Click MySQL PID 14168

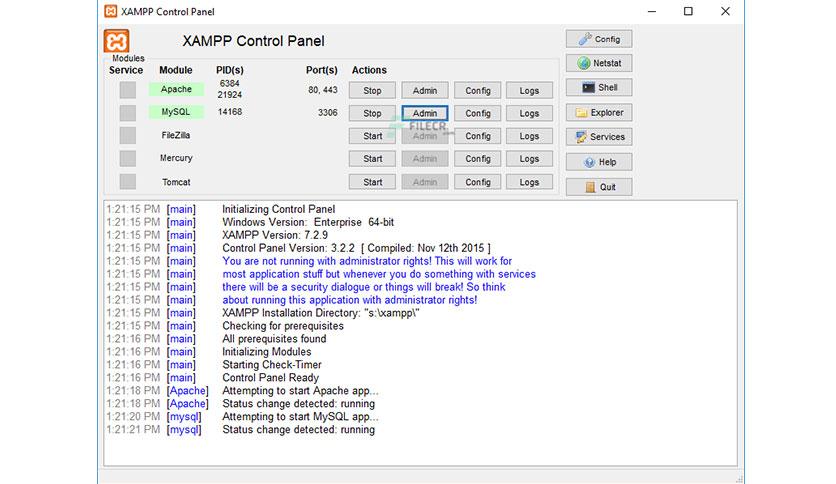(x=230, y=112)
